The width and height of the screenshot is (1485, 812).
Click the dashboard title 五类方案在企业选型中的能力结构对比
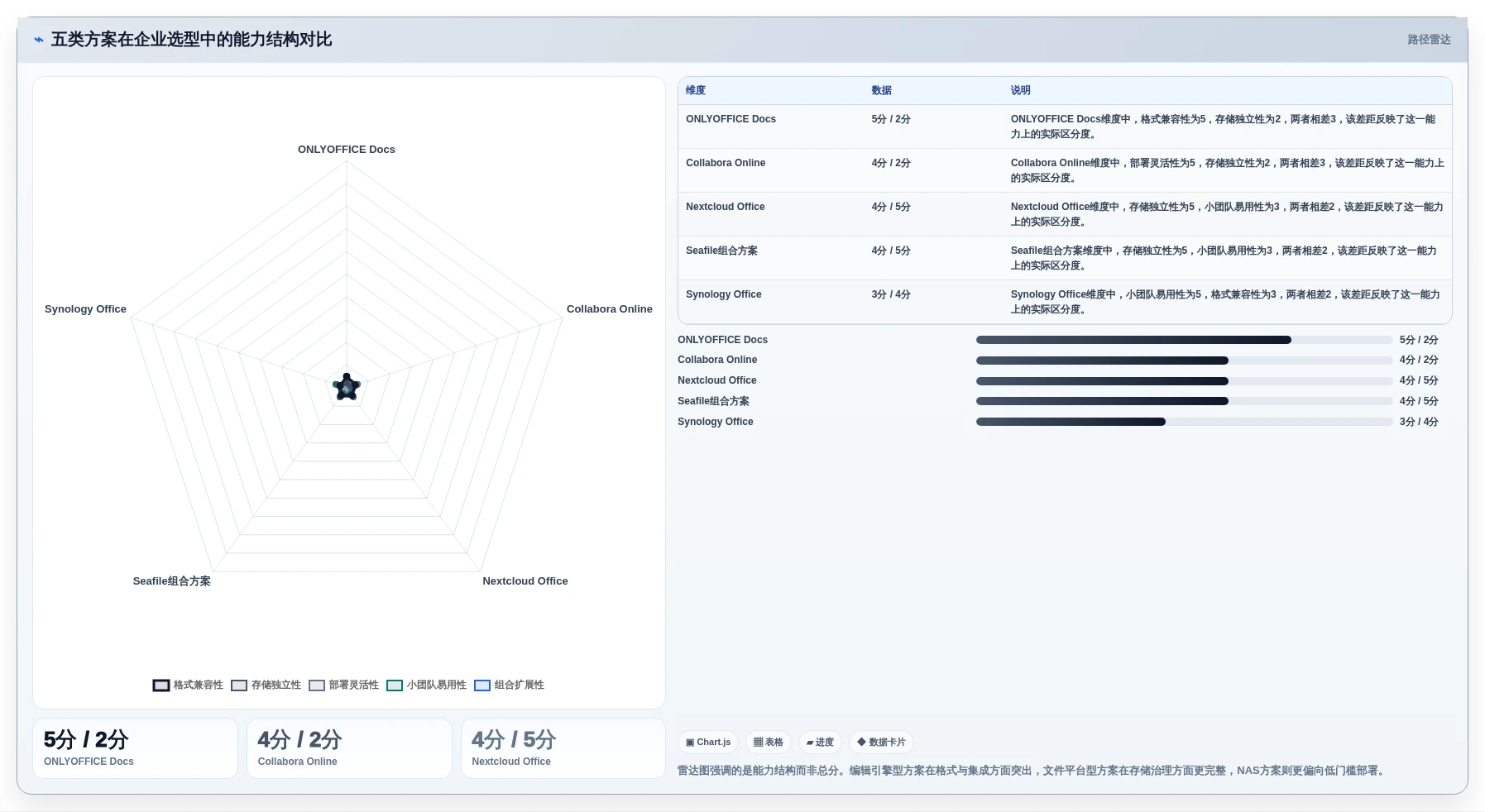191,40
